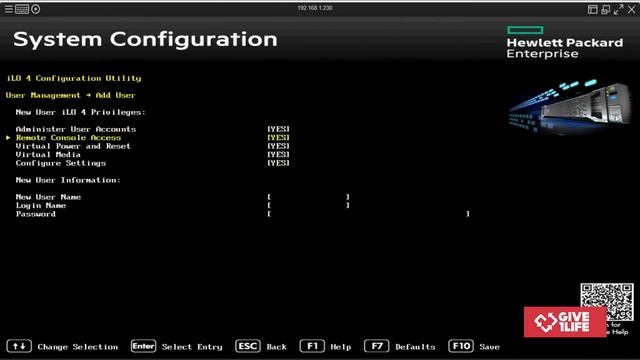Open the hamburger menu in remote console

coord(9,9)
